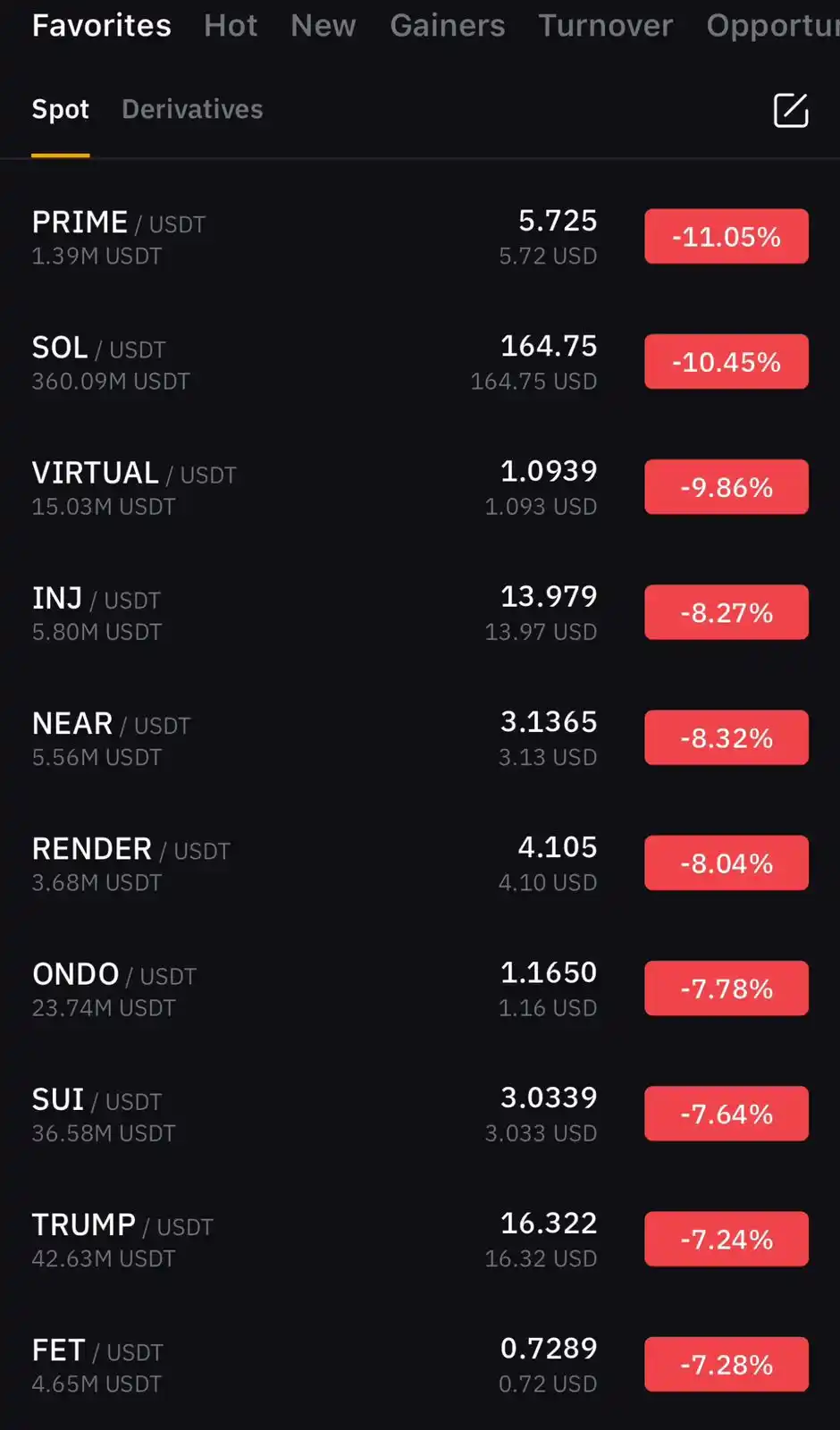Open the New tab
840x1430 pixels.
click(x=323, y=25)
